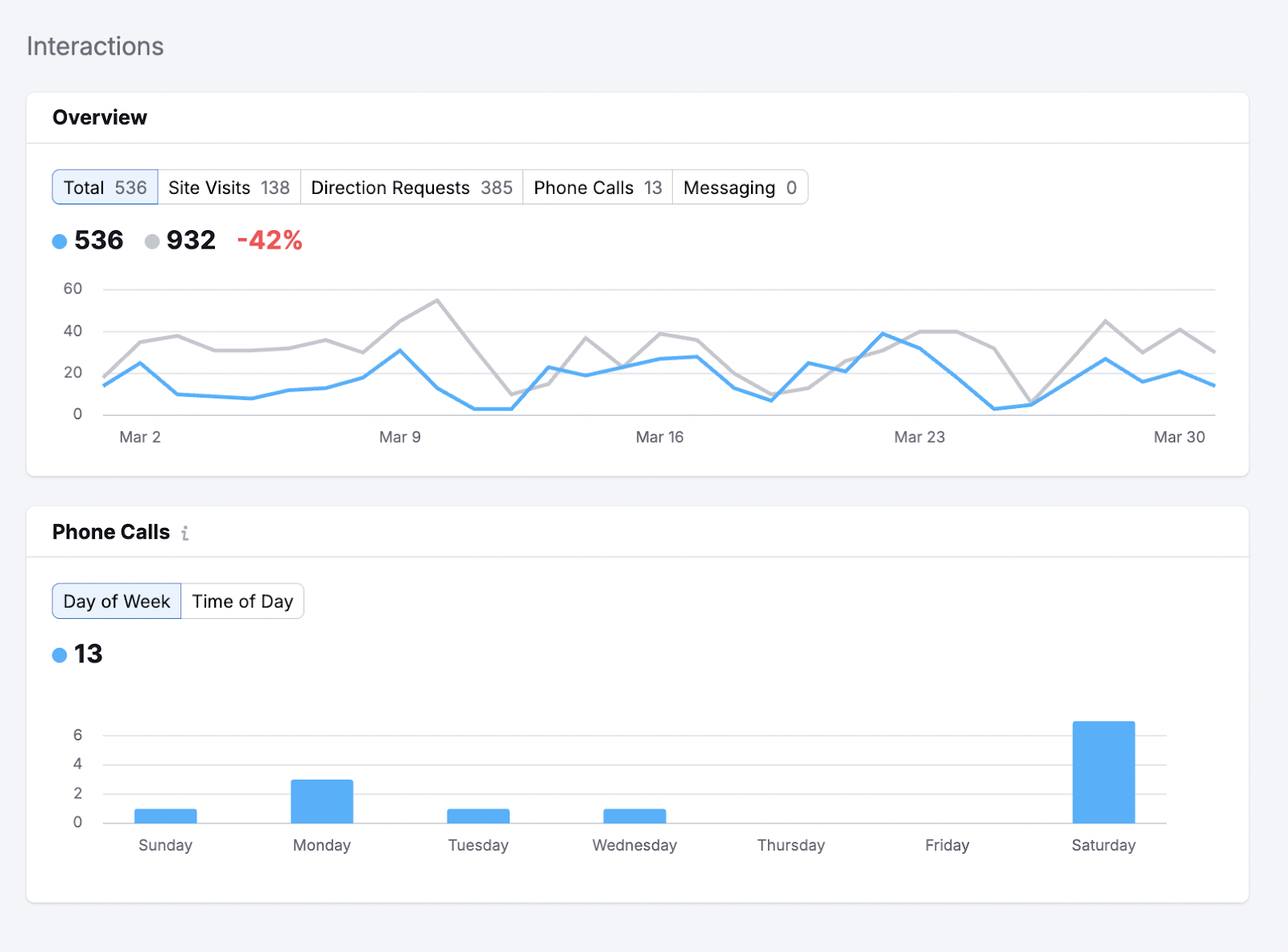Click the Overview section heading
Viewport: 1288px width, 952px height.
[x=100, y=117]
